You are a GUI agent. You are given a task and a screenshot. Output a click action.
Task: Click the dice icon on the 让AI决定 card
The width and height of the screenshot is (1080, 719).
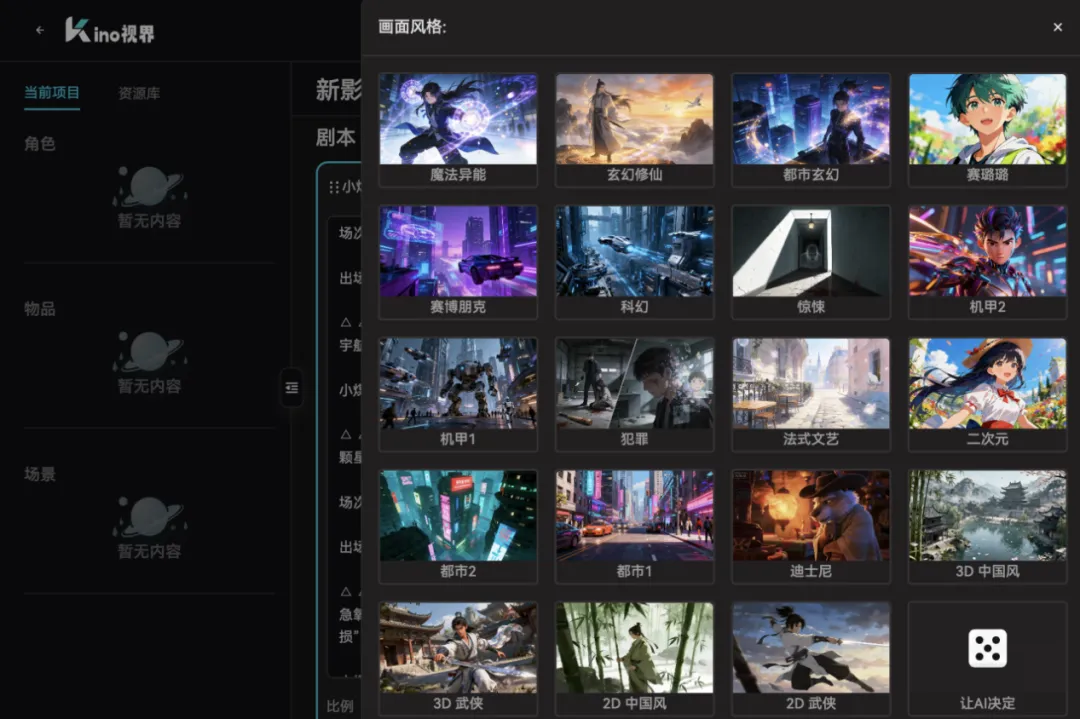click(987, 648)
